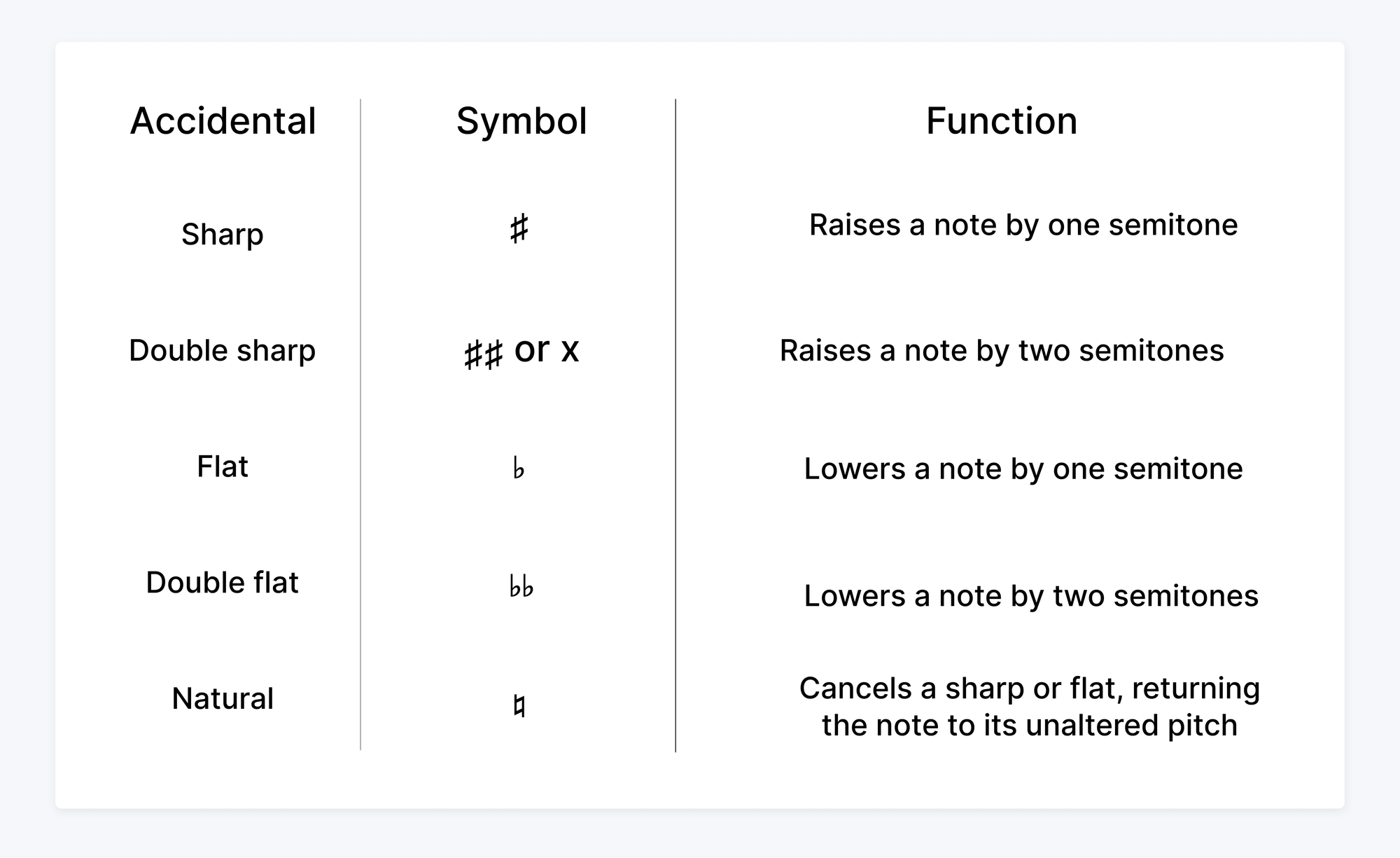Screen dimensions: 1400x858
Task: Select the Function column header
Action: [x=1002, y=121]
